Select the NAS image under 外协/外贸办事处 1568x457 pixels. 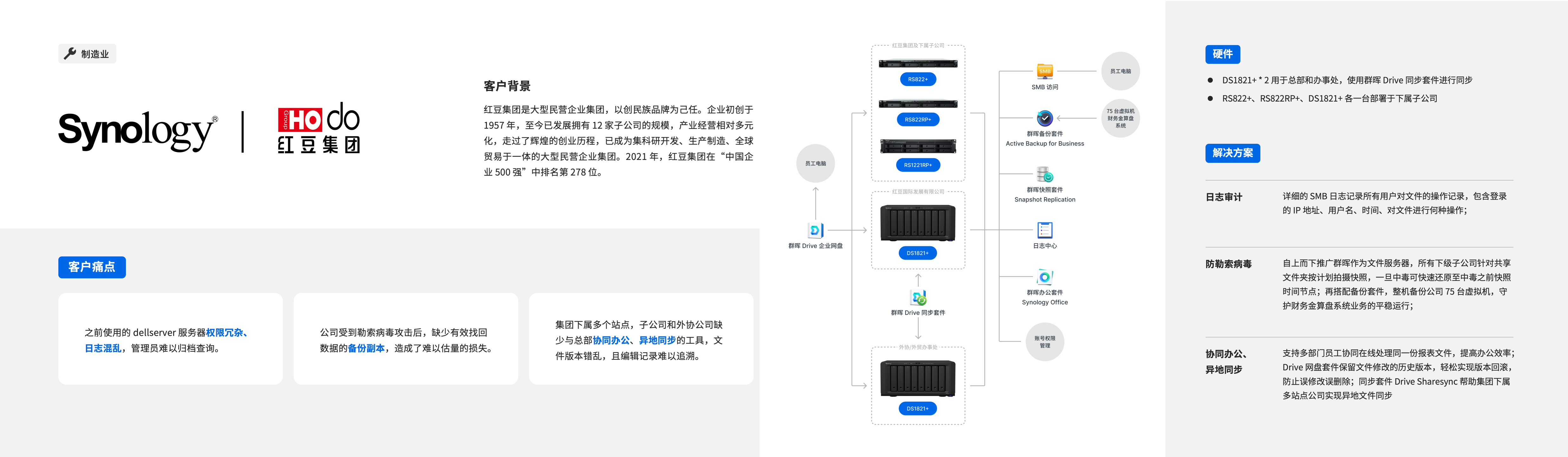tap(918, 378)
